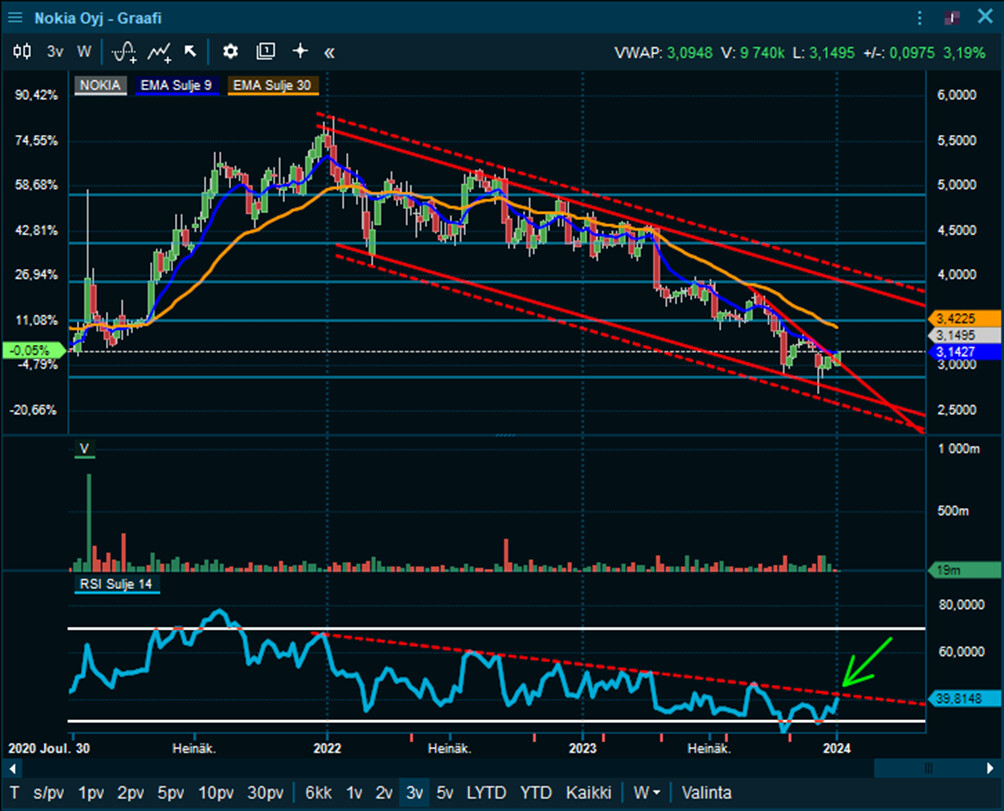Screen dimensions: 1004x811
Task: Select the 10pv timeframe
Action: [x=216, y=793]
